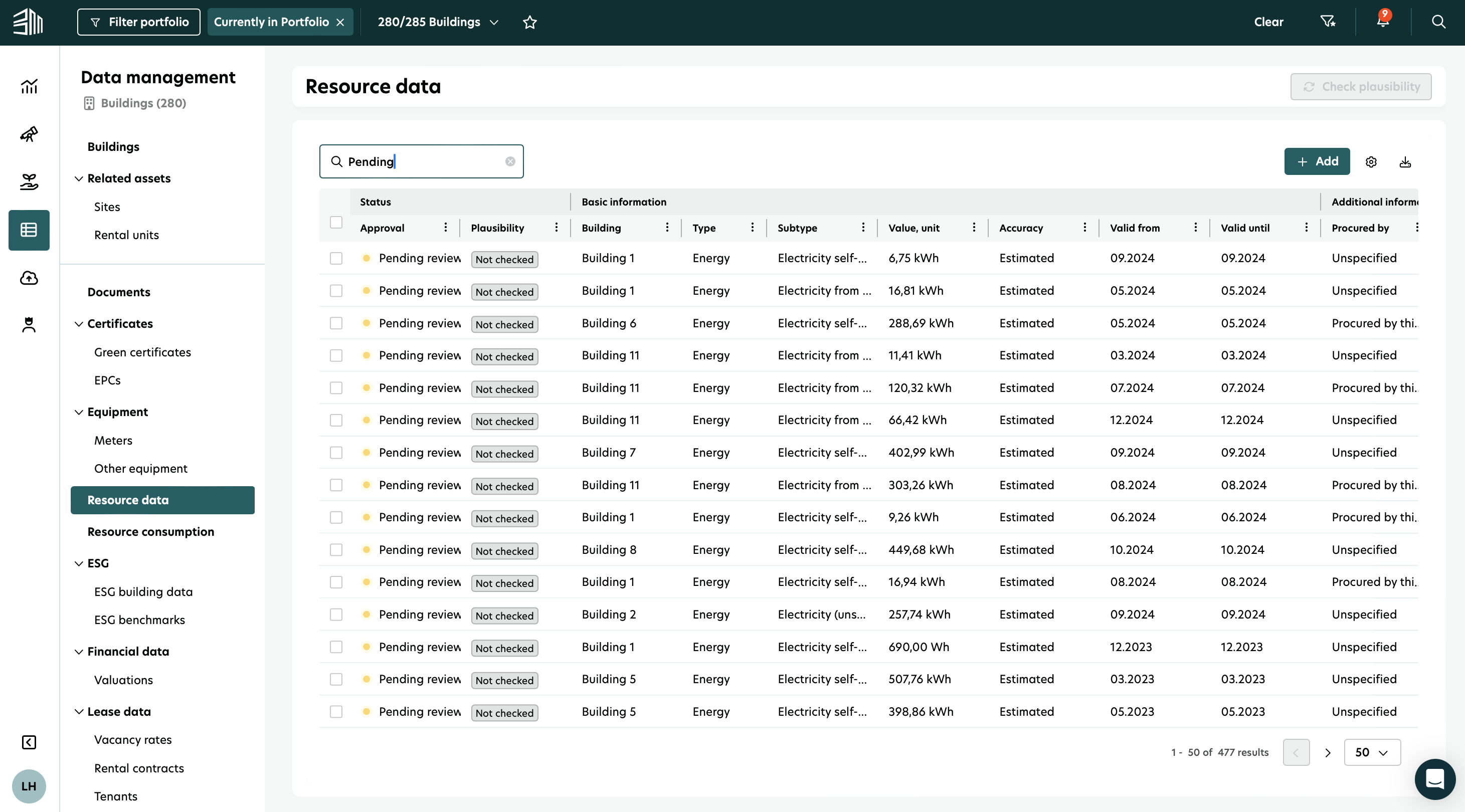This screenshot has height=812, width=1465.
Task: Click the Add button
Action: click(1317, 161)
